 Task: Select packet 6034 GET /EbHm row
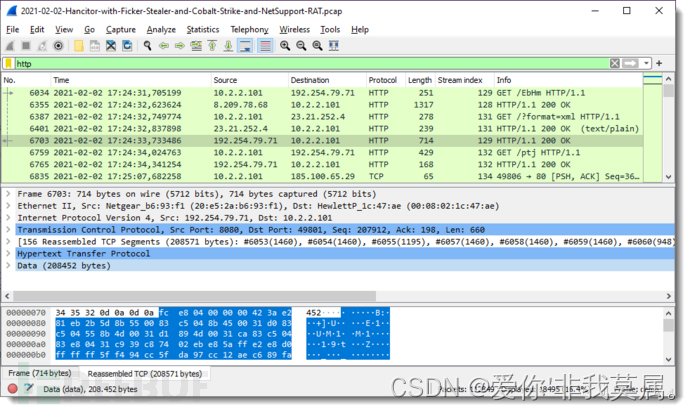322,93
